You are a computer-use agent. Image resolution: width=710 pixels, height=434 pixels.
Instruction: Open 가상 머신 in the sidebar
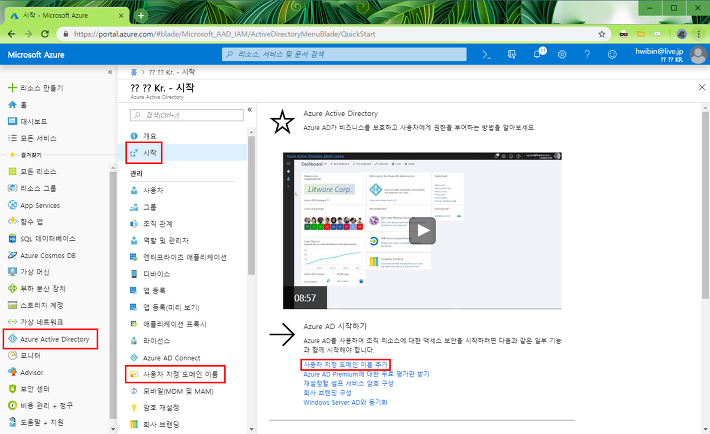coord(29,272)
